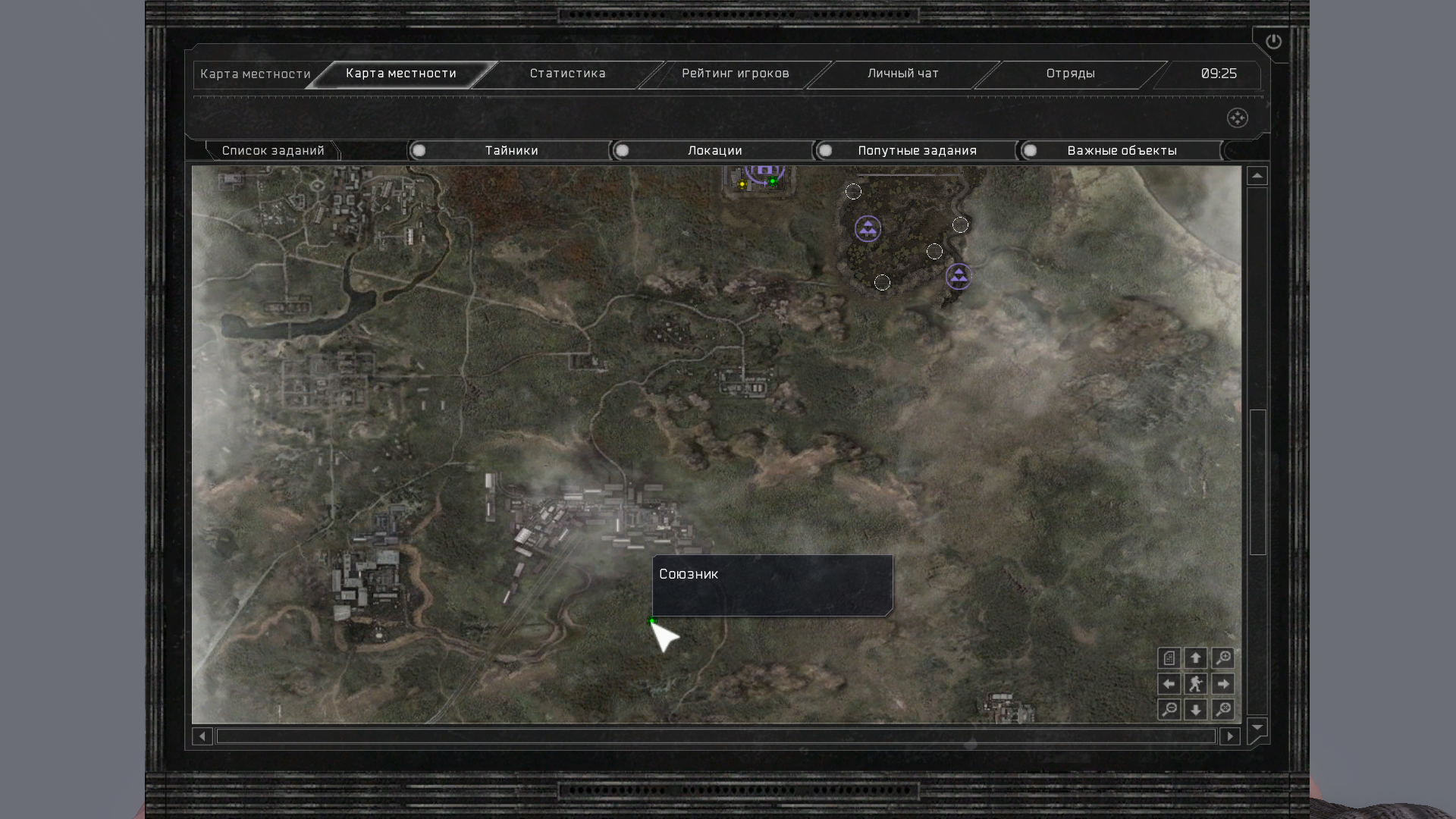Click the topmost dashed circle marker in swamp
Screen dimensions: 1456x819
coord(853,192)
